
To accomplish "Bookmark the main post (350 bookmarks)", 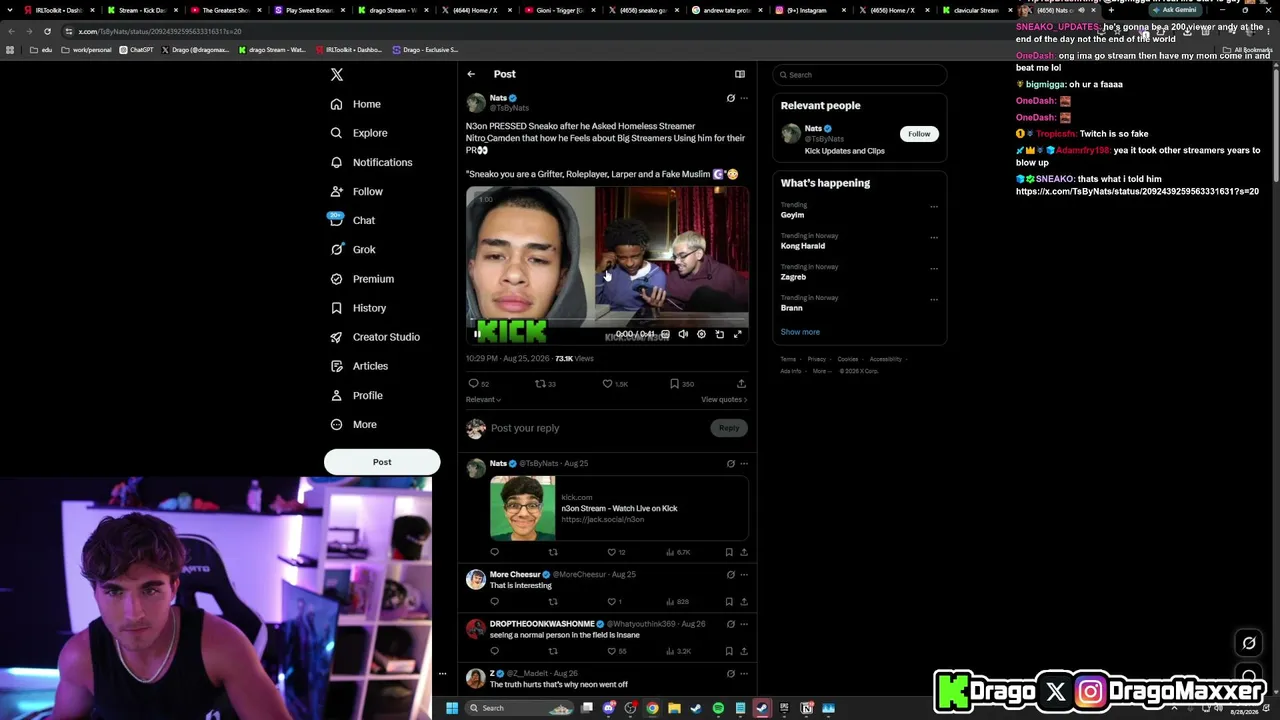I will click(x=682, y=384).
